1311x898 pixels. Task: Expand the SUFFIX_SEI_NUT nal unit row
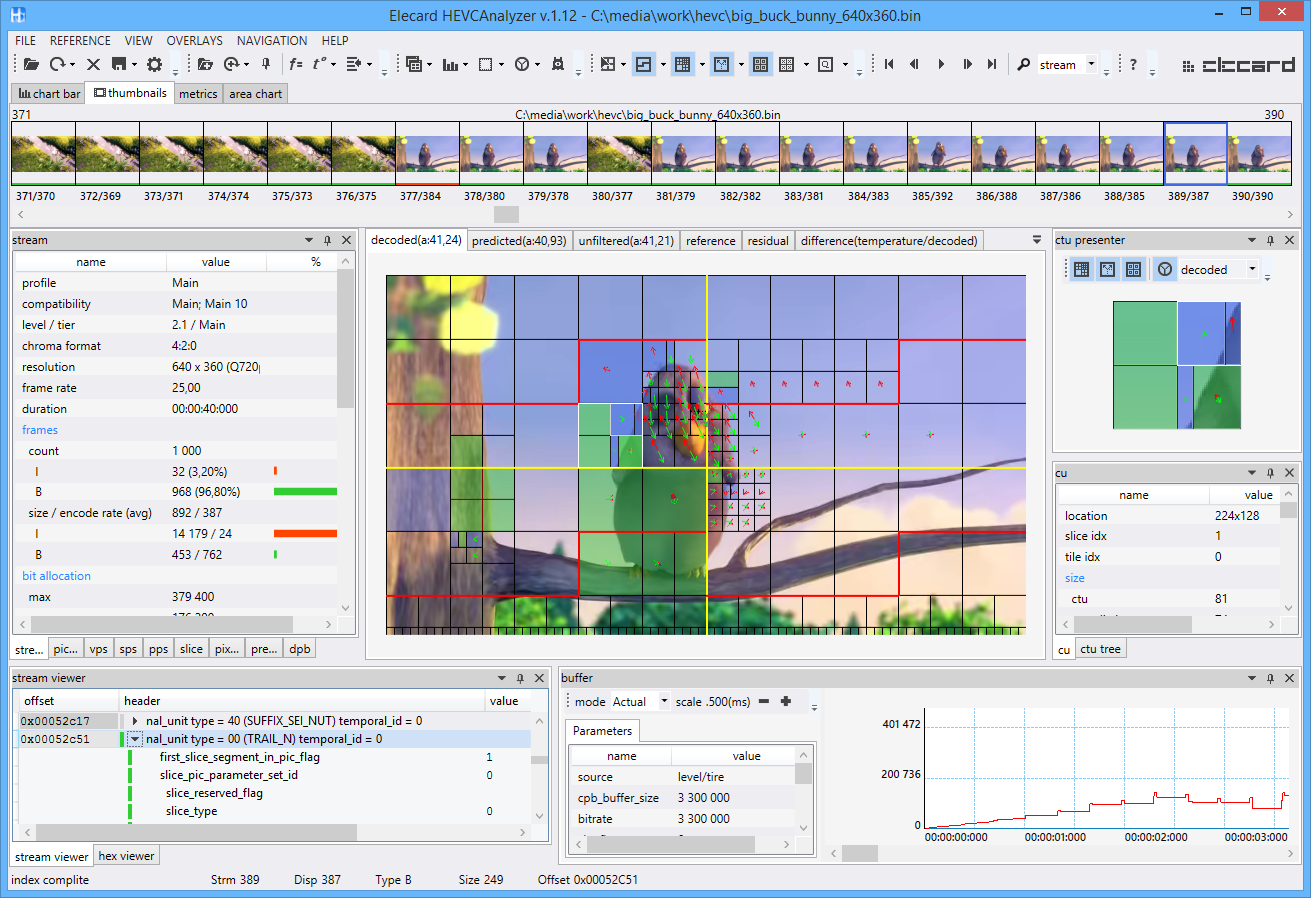pyautogui.click(x=135, y=720)
